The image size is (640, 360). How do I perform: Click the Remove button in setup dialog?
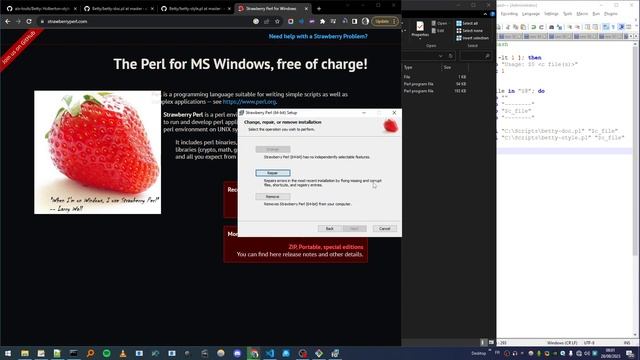click(x=273, y=197)
